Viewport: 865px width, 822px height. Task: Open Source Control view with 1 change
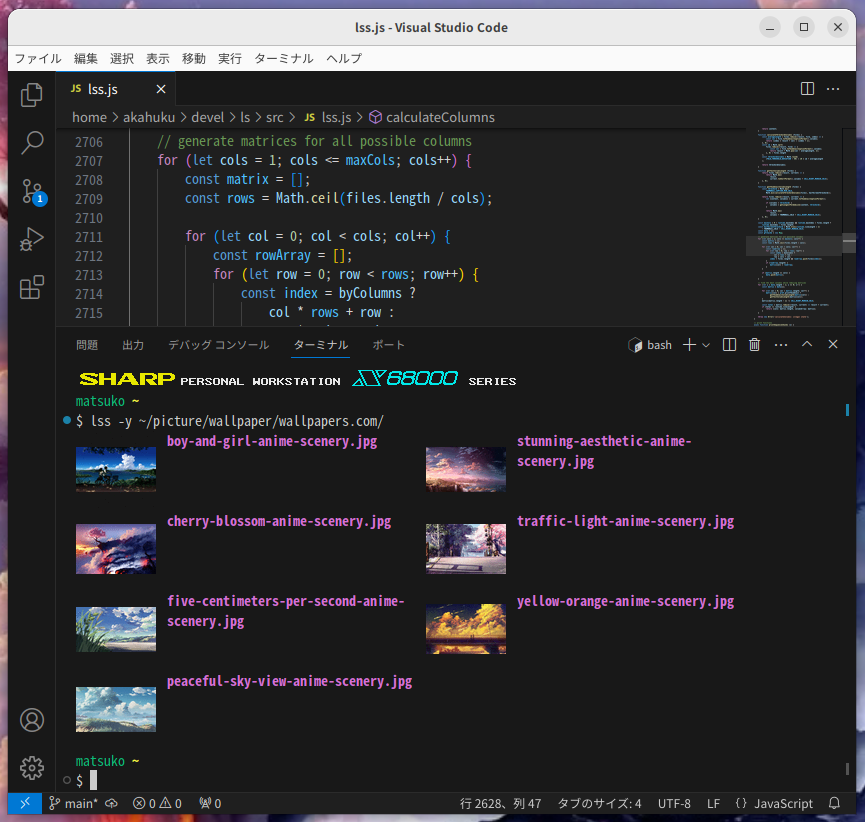(x=33, y=191)
